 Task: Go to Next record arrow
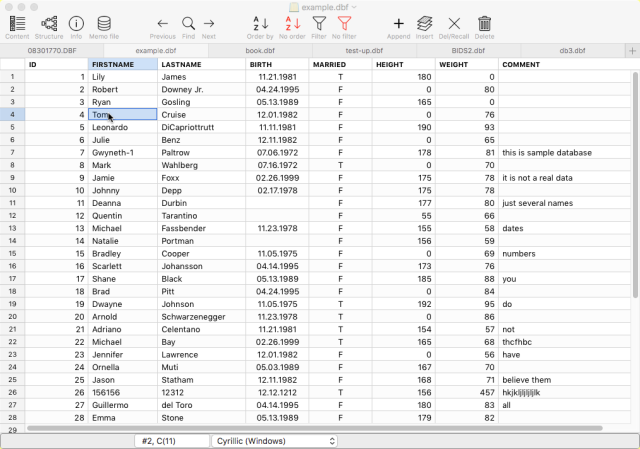coord(209,23)
